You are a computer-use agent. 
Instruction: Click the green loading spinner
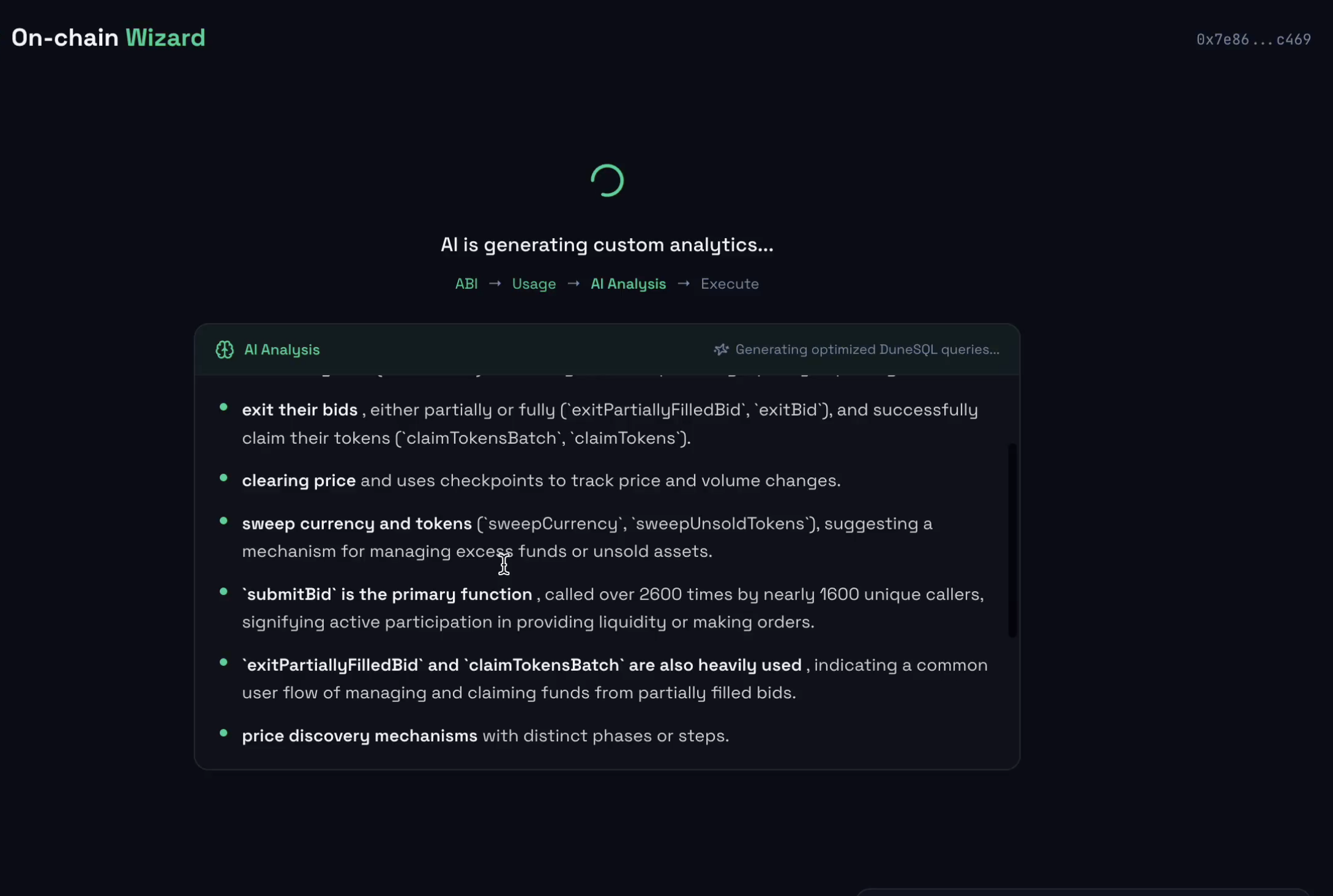(x=607, y=180)
